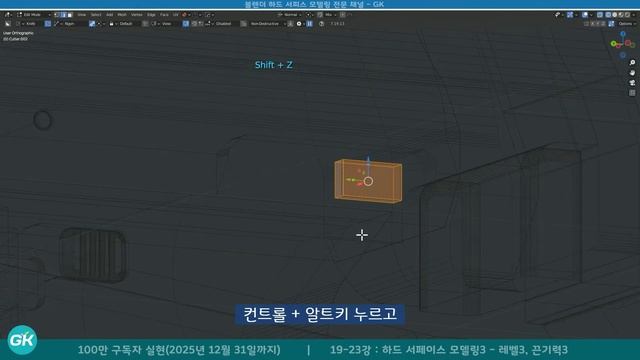This screenshot has height=360, width=640.
Task: Open the Add menu
Action: point(109,15)
